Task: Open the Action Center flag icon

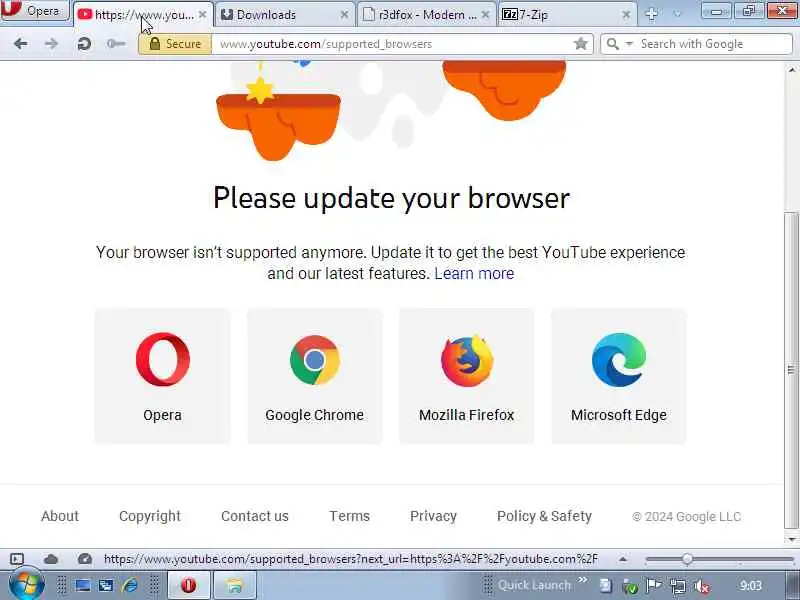Action: pyautogui.click(x=654, y=586)
